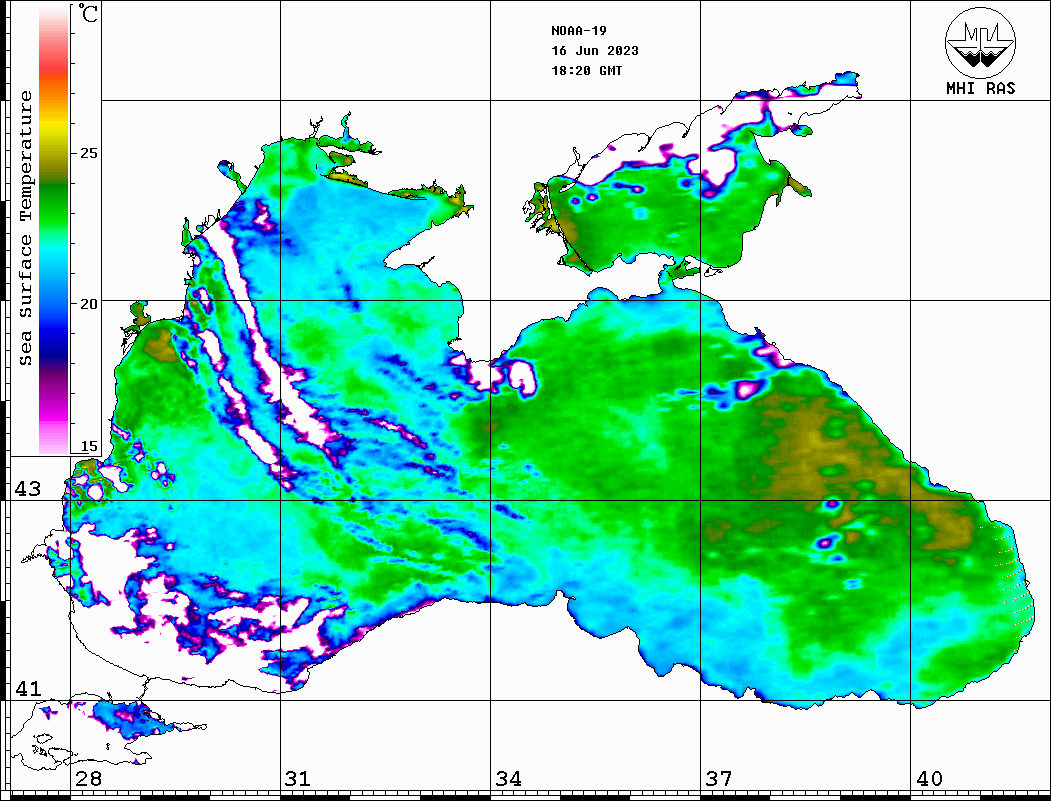Click the 'Sea Surface Temperature' vertical label
The image size is (1051, 801).
(25, 228)
